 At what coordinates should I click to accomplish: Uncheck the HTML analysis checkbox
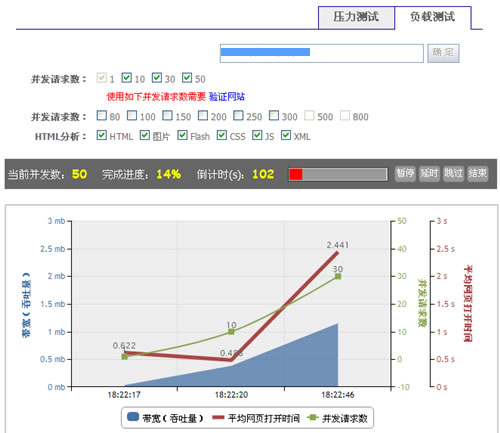[x=101, y=135]
